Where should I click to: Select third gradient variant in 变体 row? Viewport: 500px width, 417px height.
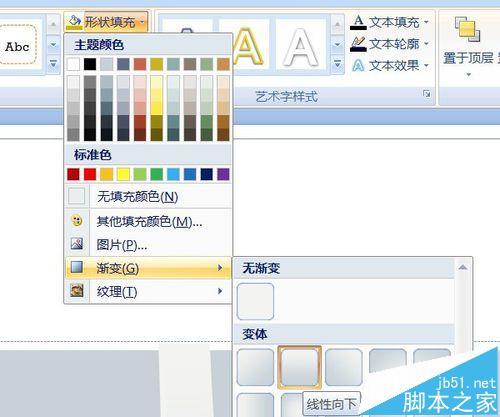344,367
